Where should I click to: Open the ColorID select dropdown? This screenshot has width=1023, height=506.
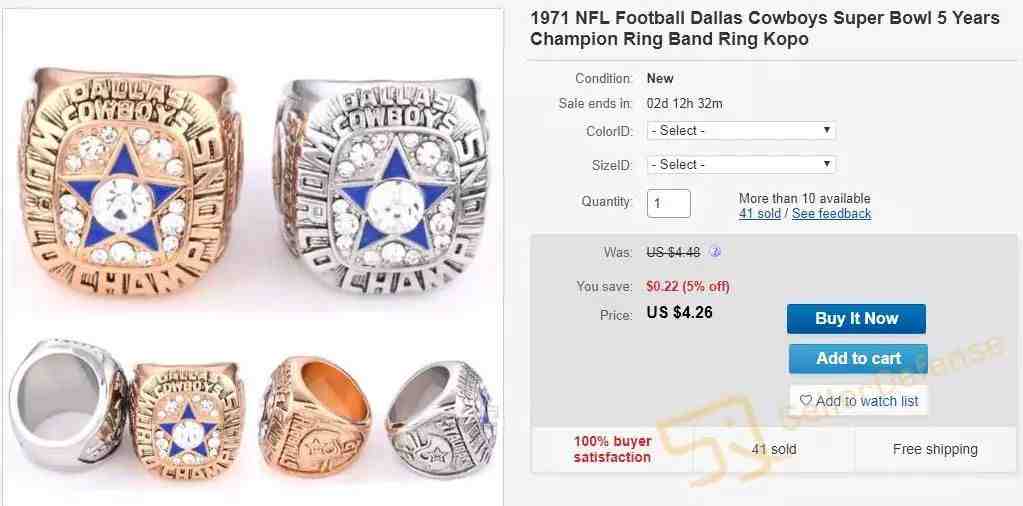741,130
